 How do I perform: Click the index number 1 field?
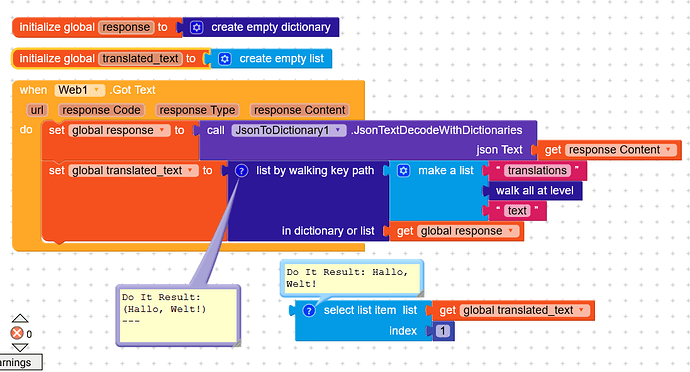[x=443, y=331]
